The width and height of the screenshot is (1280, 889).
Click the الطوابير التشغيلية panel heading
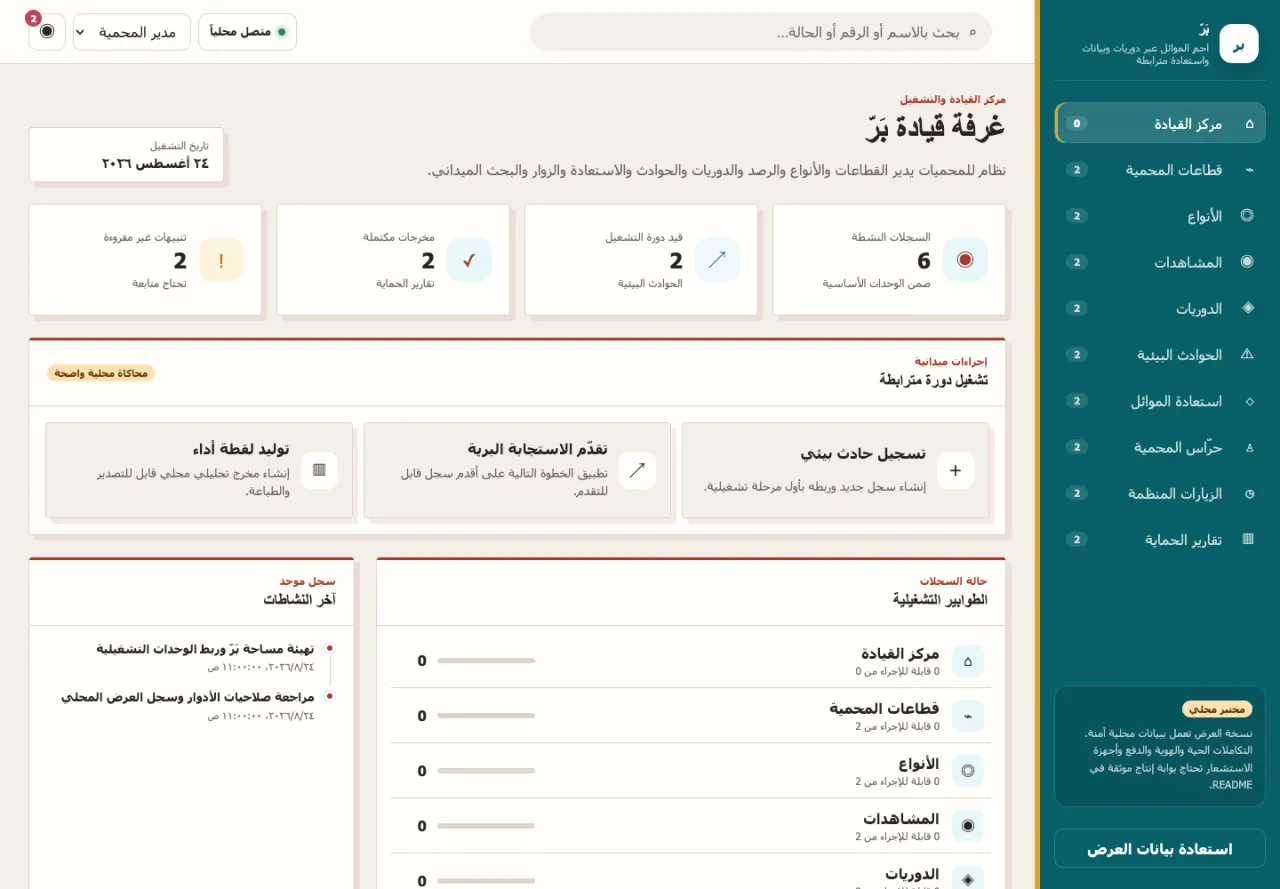point(940,599)
